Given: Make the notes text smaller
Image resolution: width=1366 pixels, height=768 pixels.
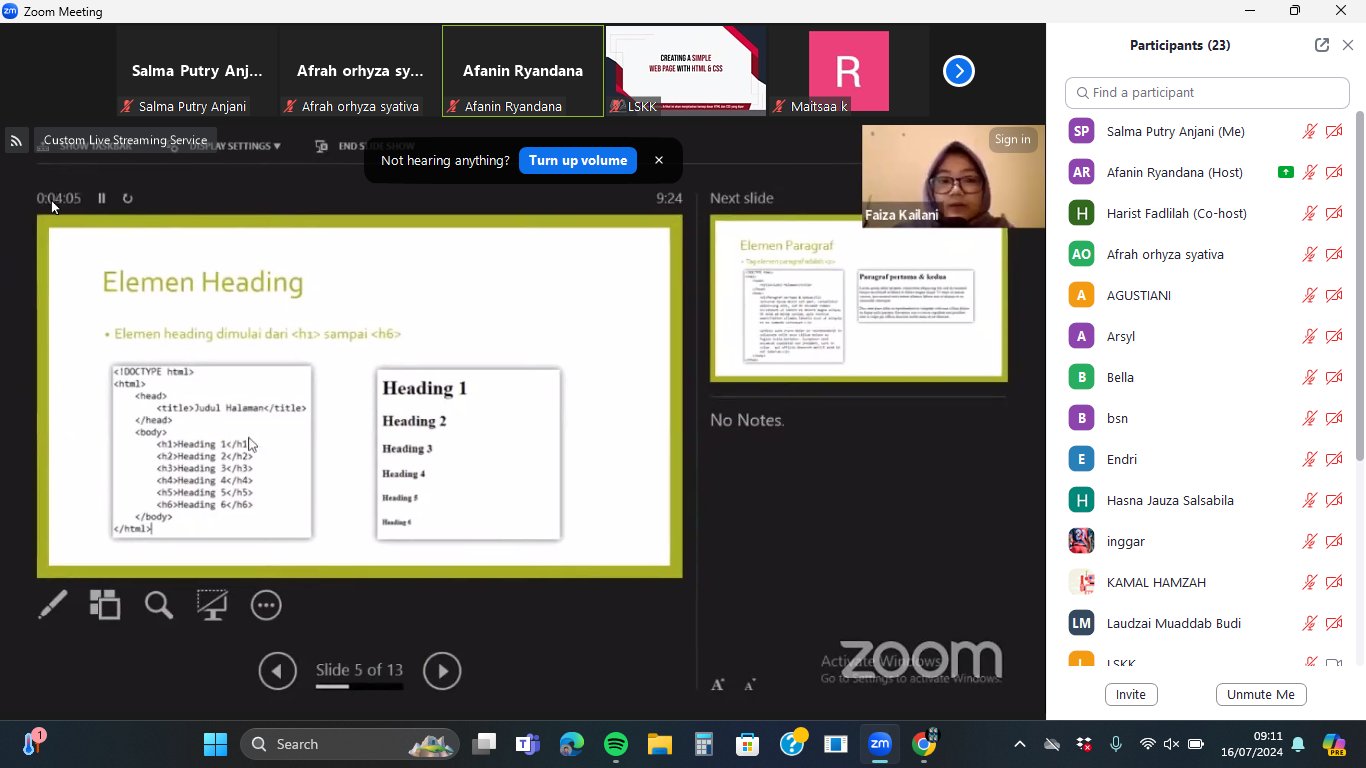Looking at the screenshot, I should pyautogui.click(x=749, y=685).
